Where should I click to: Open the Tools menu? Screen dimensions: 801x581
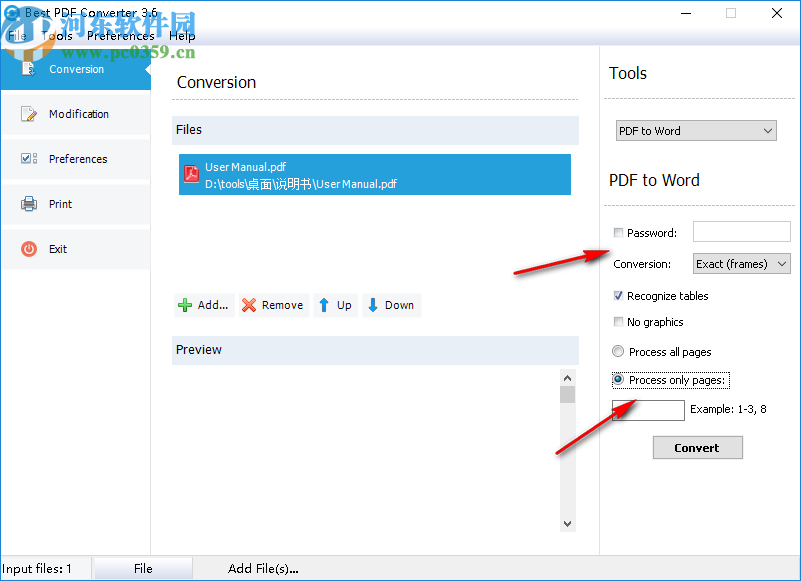point(57,35)
